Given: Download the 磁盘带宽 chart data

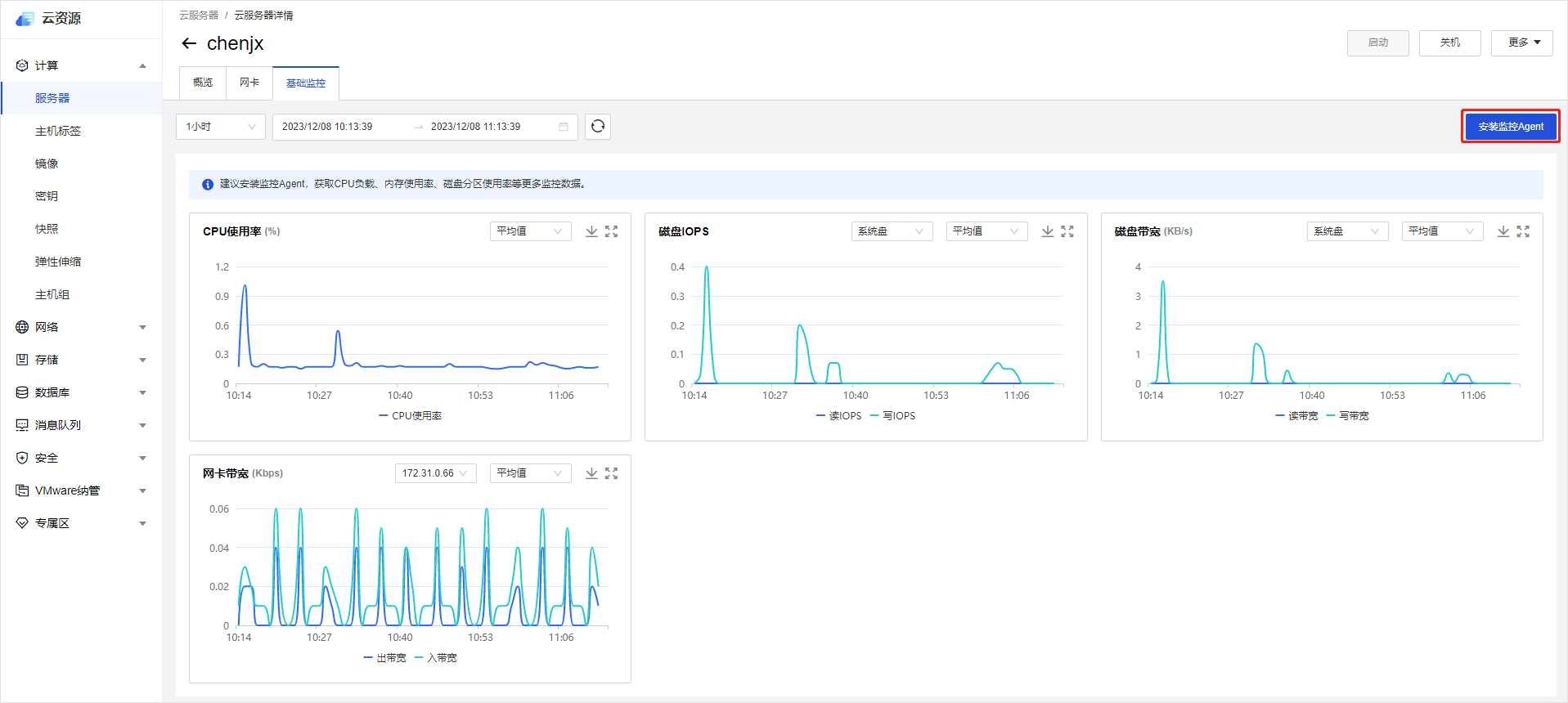Looking at the screenshot, I should click(x=1503, y=231).
